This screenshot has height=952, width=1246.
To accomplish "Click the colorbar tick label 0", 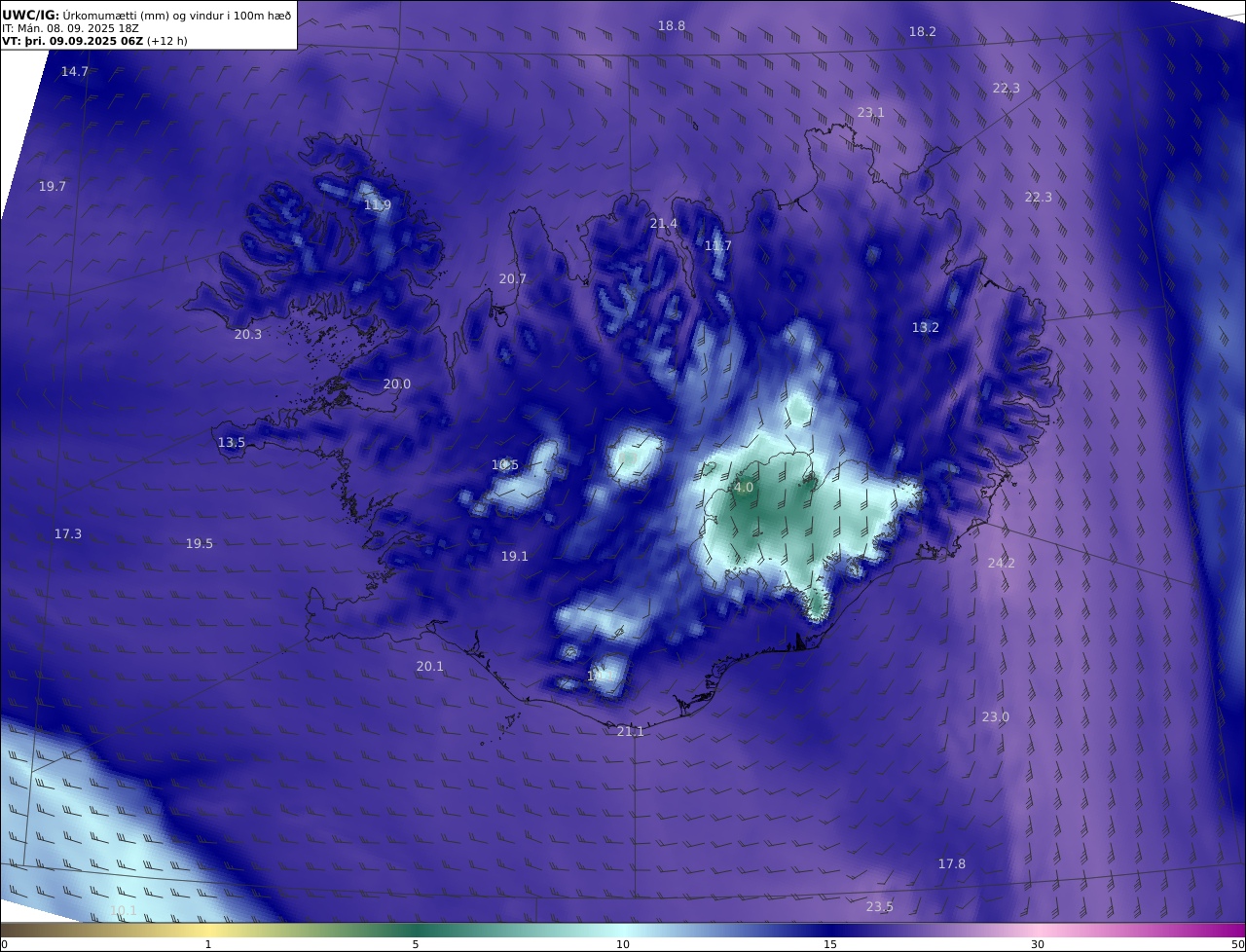I will tap(5, 944).
